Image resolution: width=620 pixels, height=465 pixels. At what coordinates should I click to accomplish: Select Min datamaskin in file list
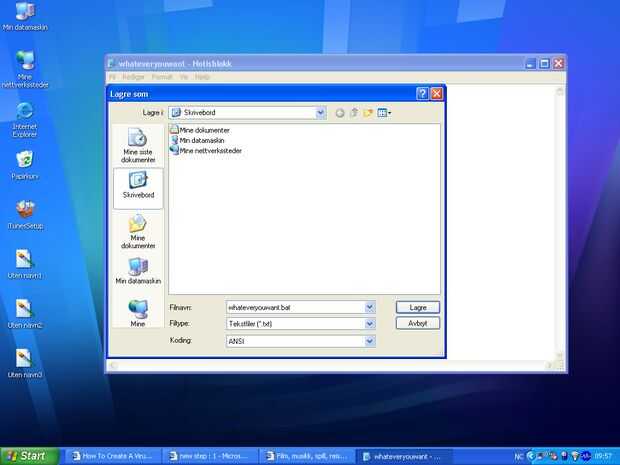197,140
